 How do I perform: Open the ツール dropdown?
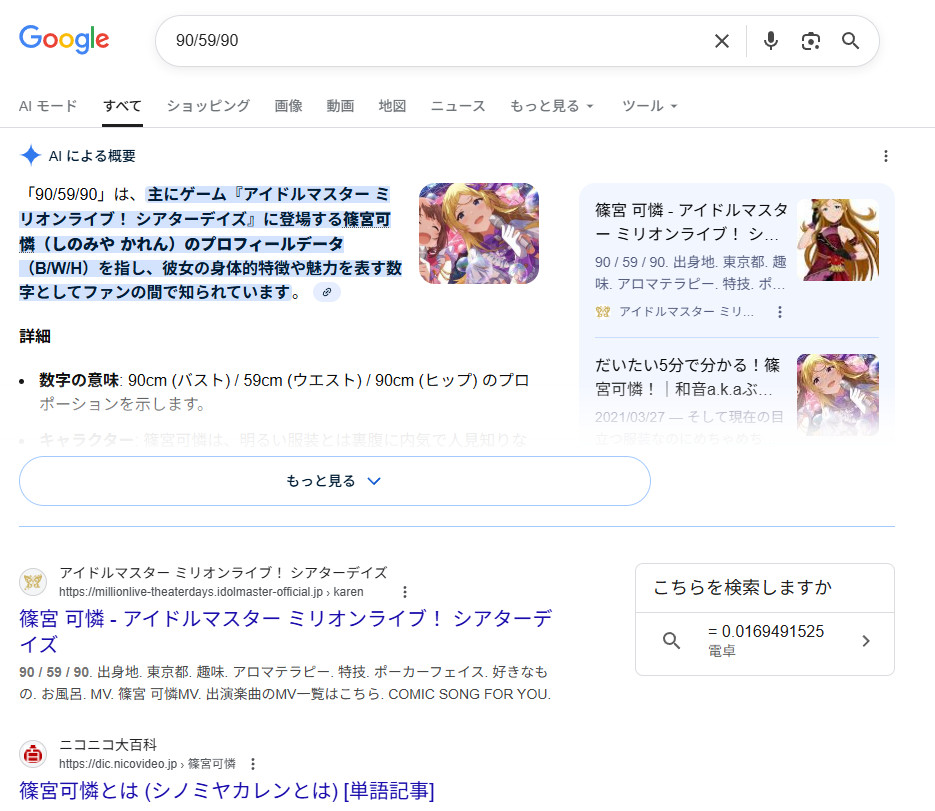(650, 106)
